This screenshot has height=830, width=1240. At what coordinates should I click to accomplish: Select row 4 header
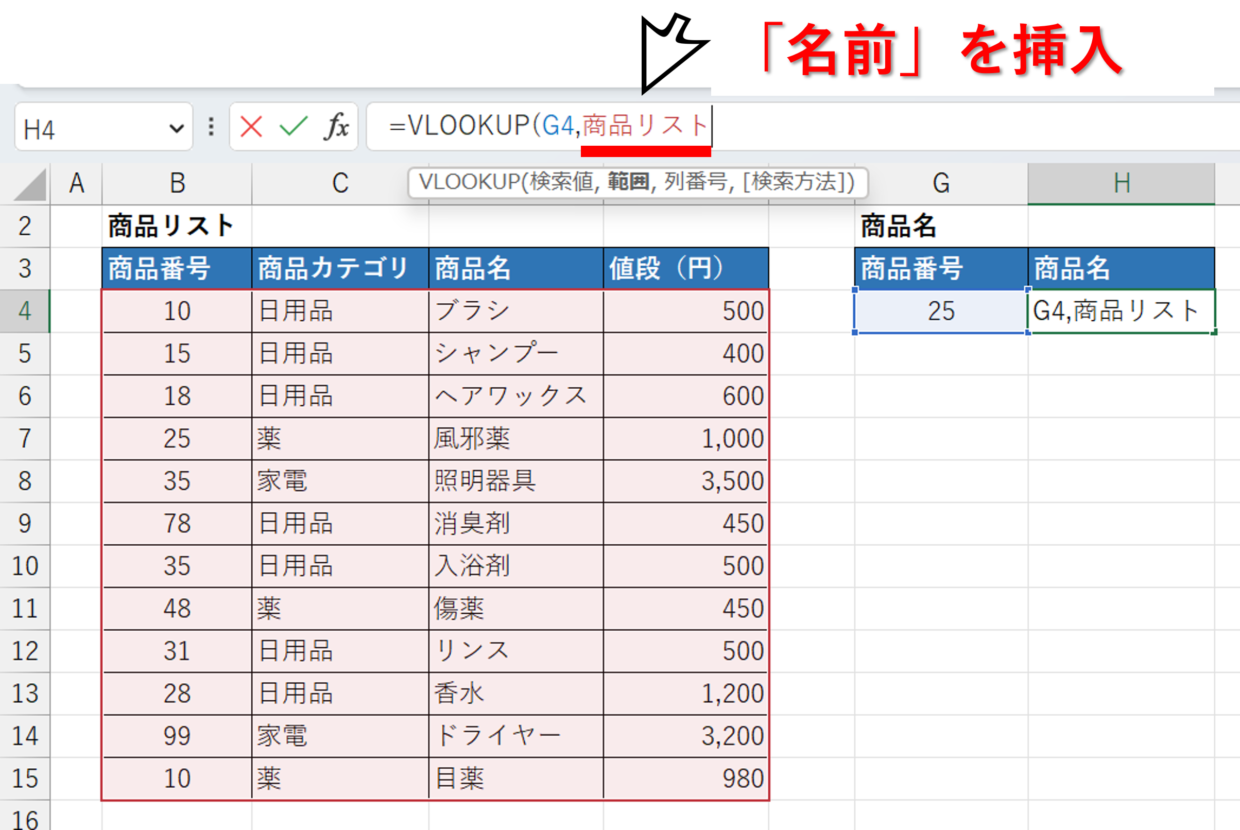25,311
